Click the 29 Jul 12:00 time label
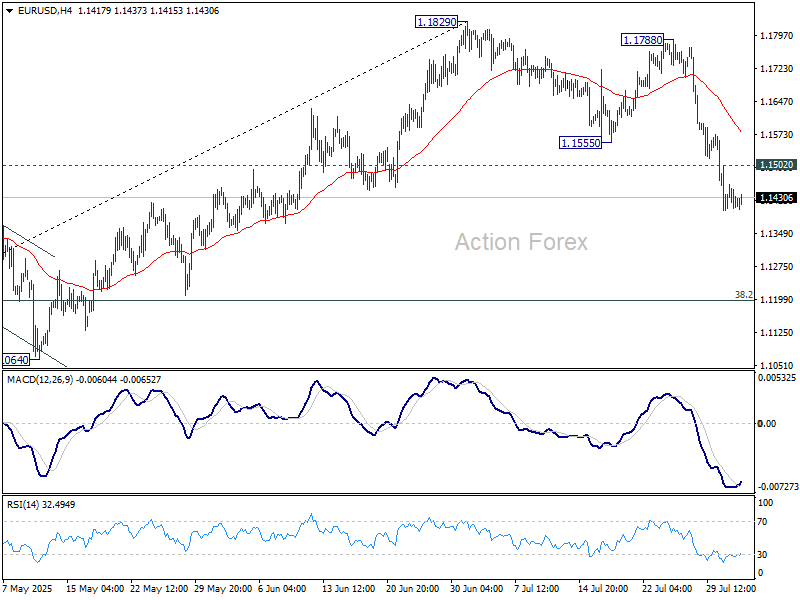Screen dimensions: 800x600 pyautogui.click(x=731, y=588)
